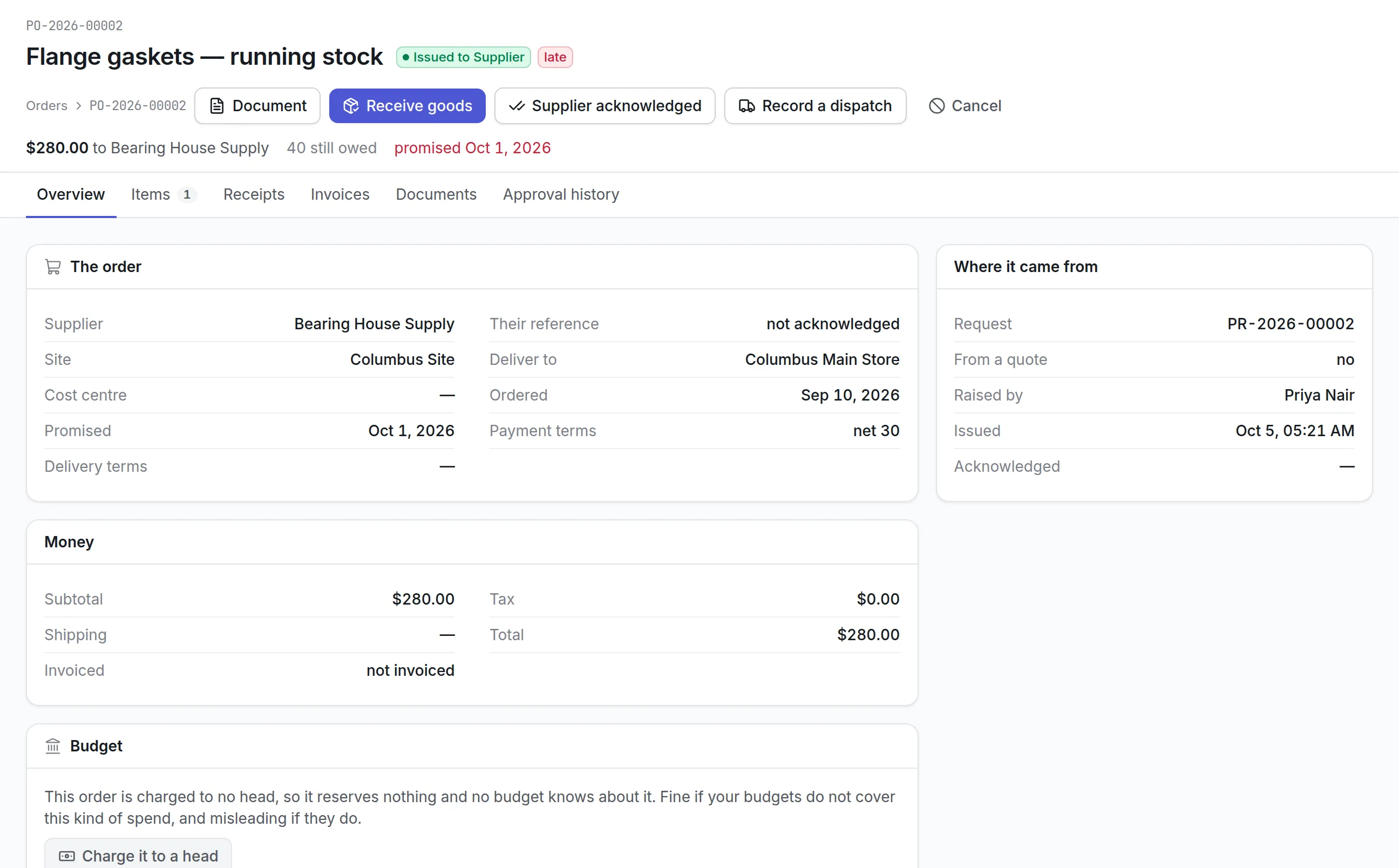The width and height of the screenshot is (1399, 868).
Task: Click the red late badge
Action: click(x=555, y=57)
